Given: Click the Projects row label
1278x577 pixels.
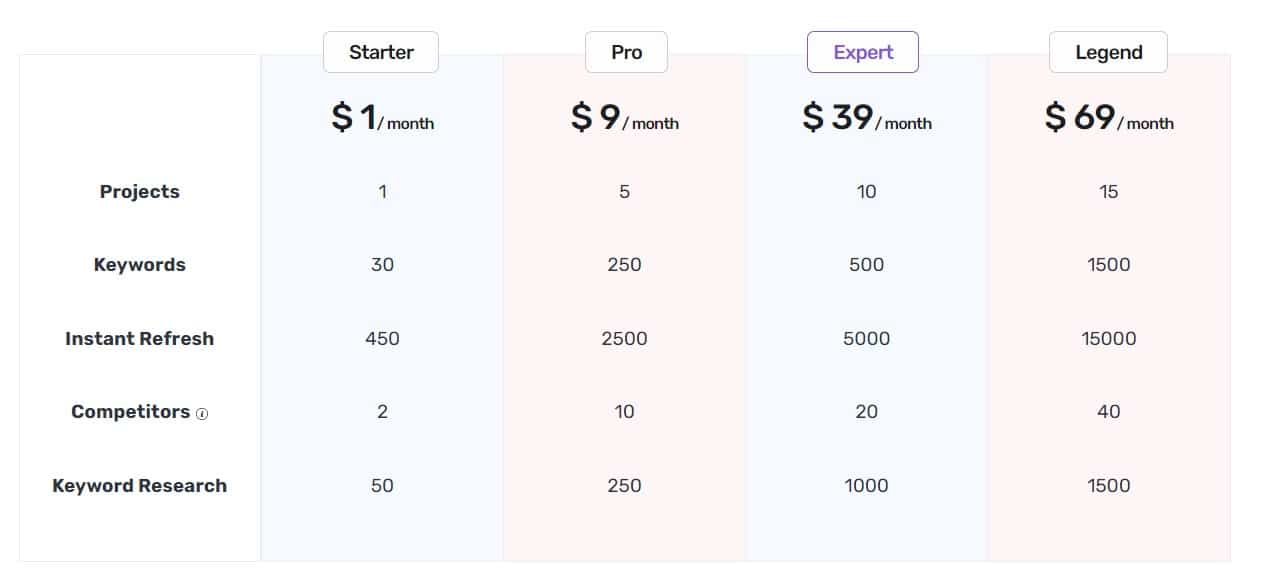Looking at the screenshot, I should (x=140, y=192).
